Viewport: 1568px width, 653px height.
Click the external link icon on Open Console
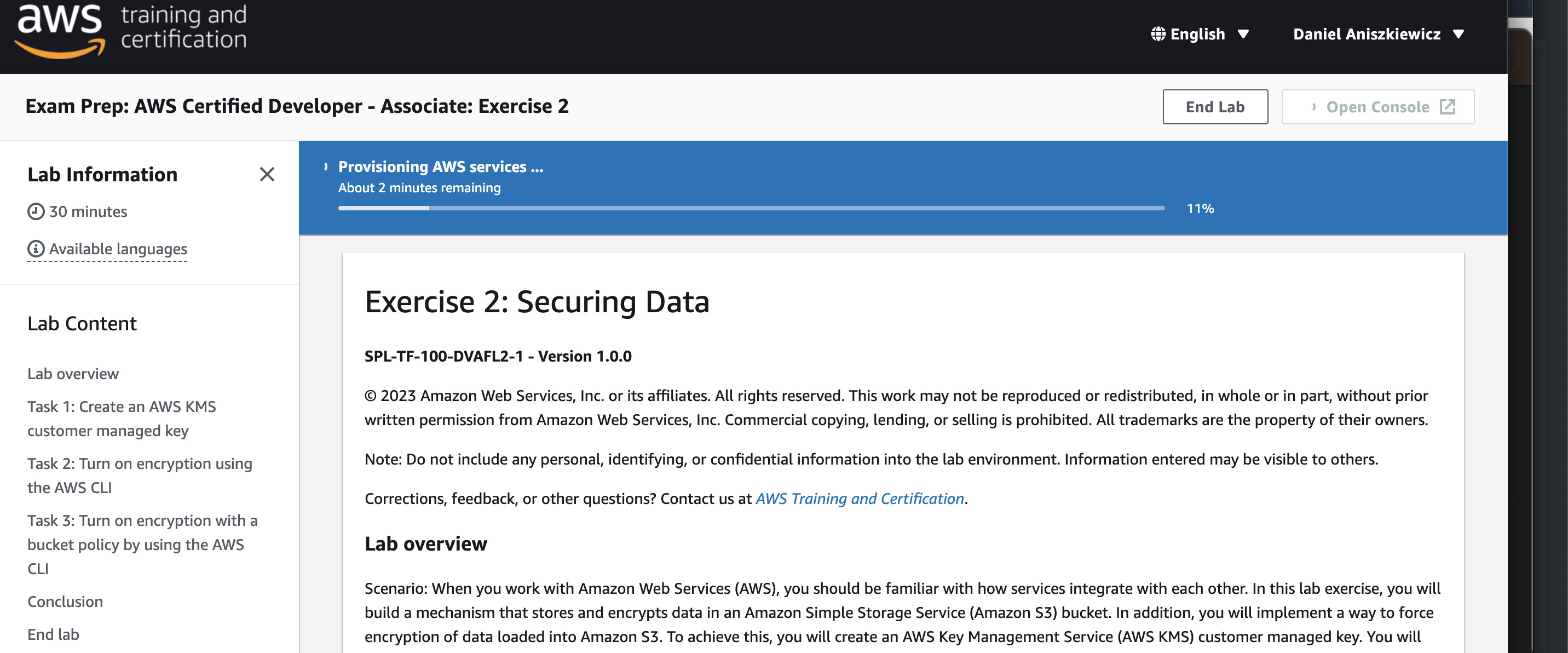(x=1447, y=107)
